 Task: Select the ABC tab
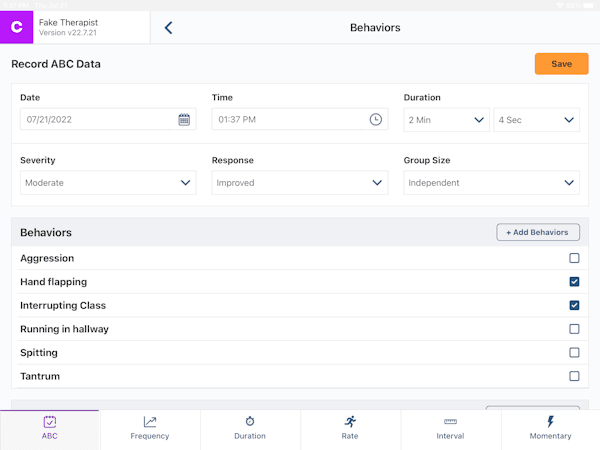tap(50, 428)
